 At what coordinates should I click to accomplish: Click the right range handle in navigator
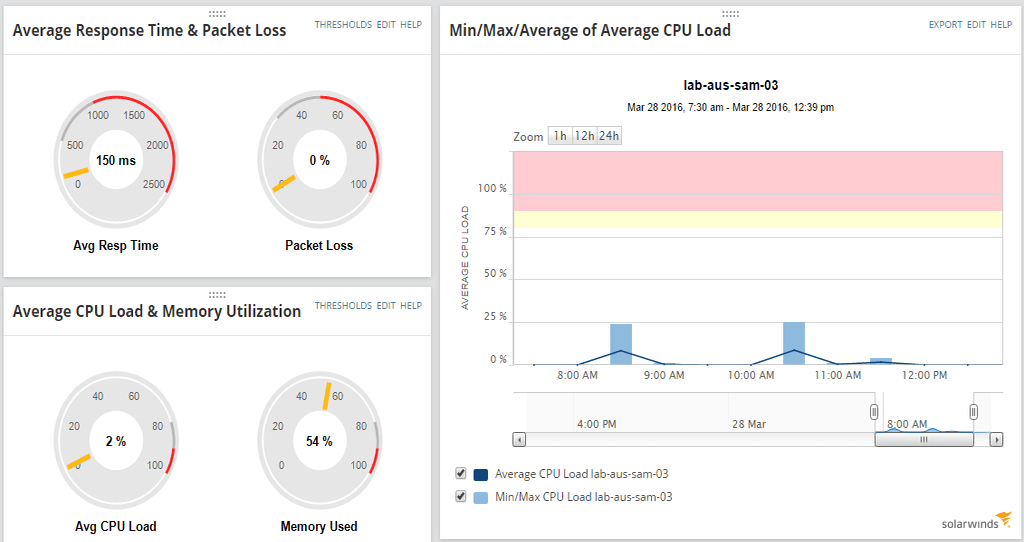pos(973,412)
